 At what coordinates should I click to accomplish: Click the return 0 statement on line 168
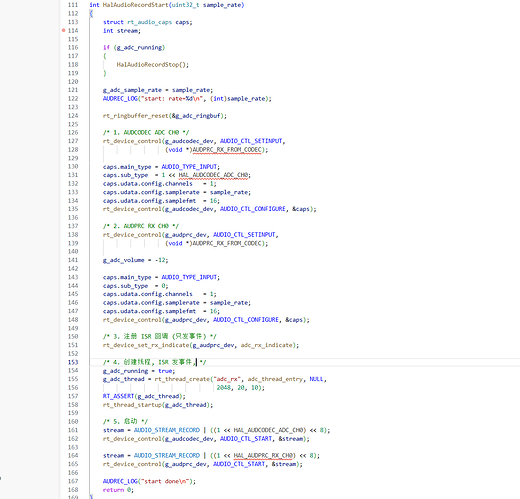pos(118,490)
